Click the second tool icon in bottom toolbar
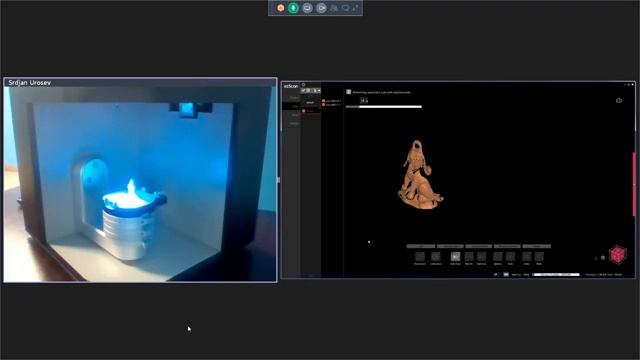Image resolution: width=640 pixels, height=360 pixels. pyautogui.click(x=436, y=256)
